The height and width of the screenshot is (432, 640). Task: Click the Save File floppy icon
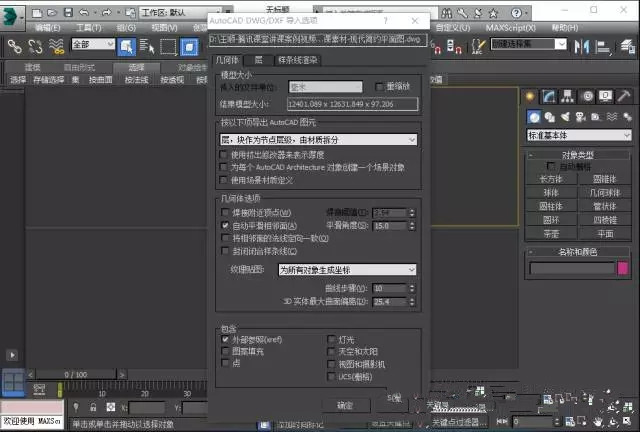68,13
